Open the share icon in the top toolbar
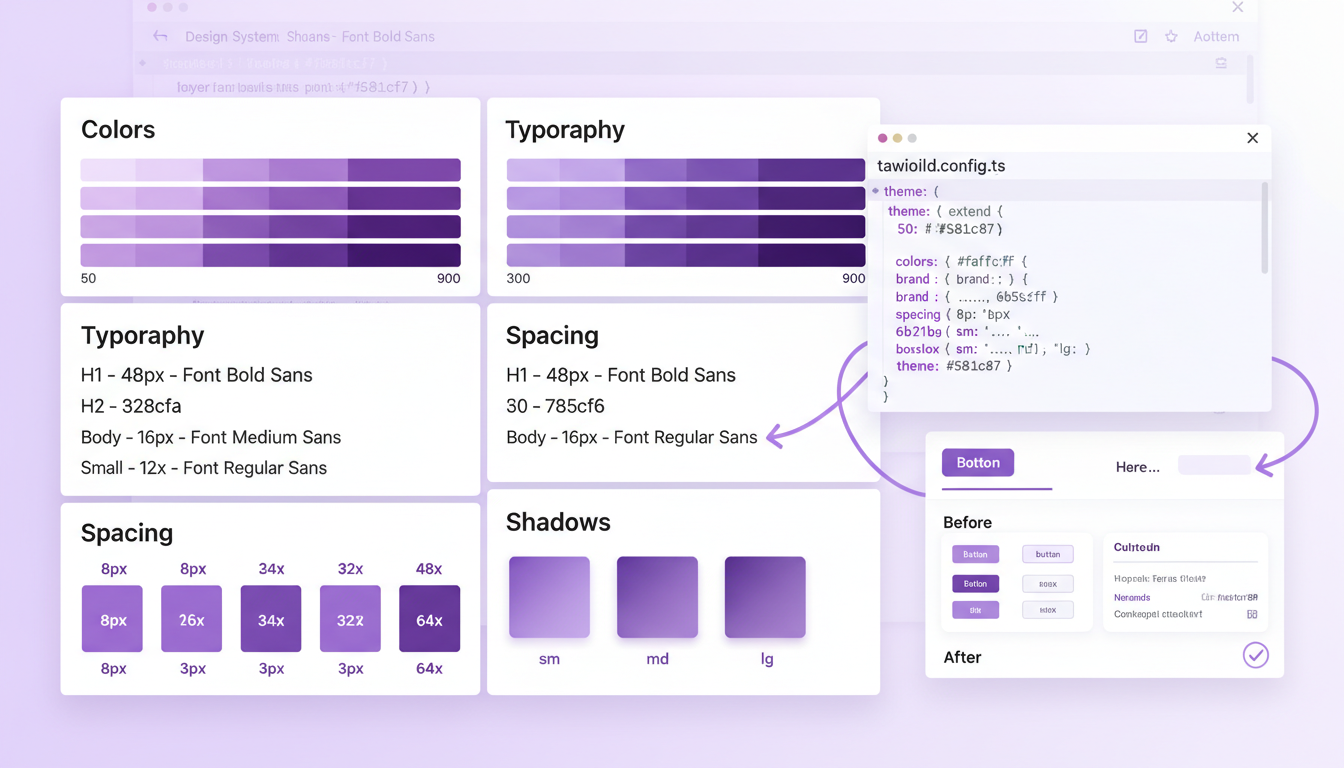The height and width of the screenshot is (768, 1344). [x=1140, y=35]
